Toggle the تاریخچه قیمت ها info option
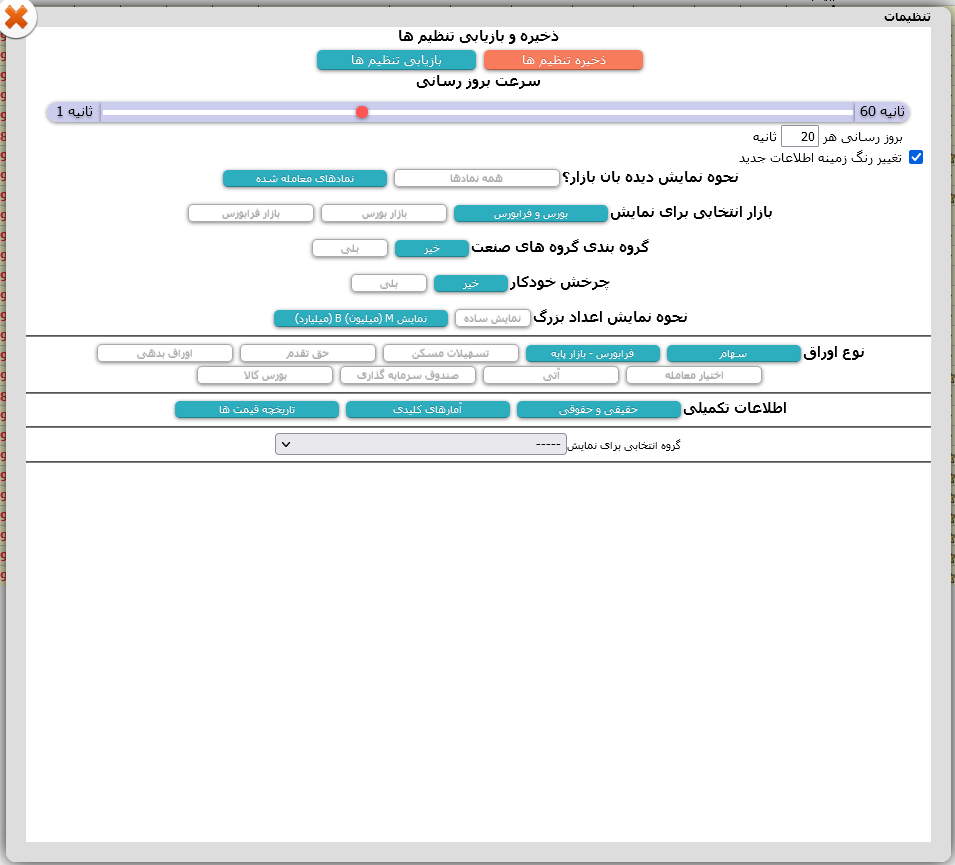This screenshot has width=955, height=865. (256, 410)
